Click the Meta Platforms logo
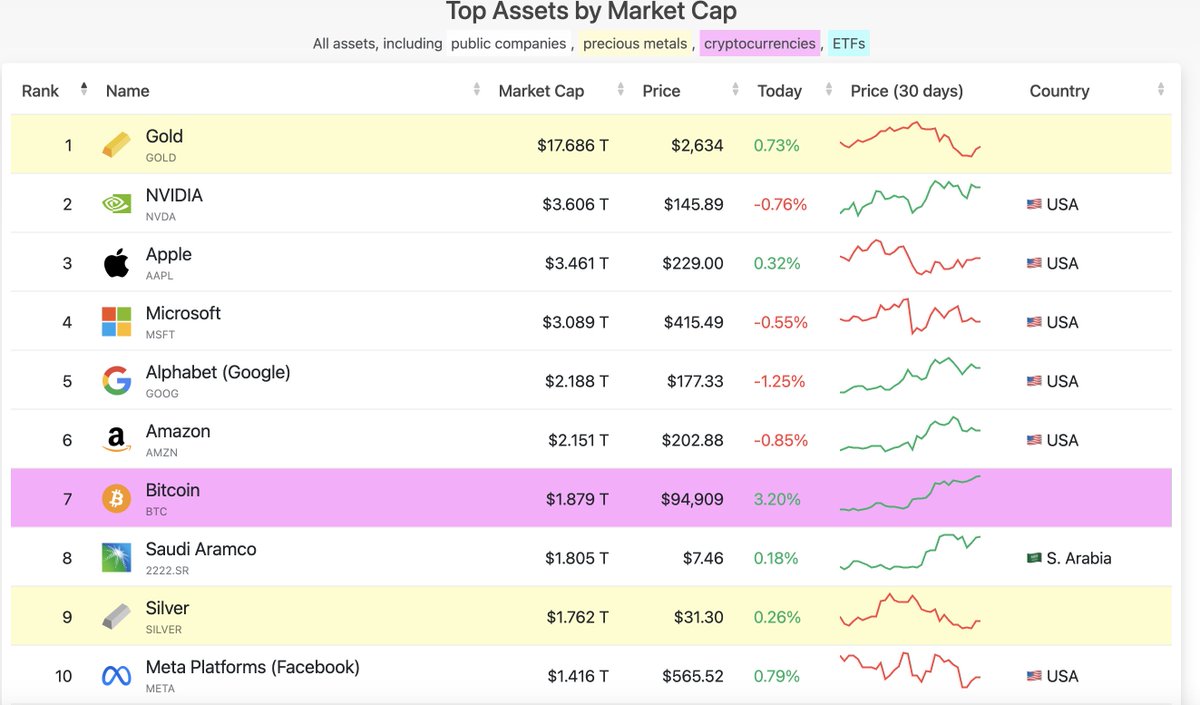The height and width of the screenshot is (705, 1200). click(116, 675)
